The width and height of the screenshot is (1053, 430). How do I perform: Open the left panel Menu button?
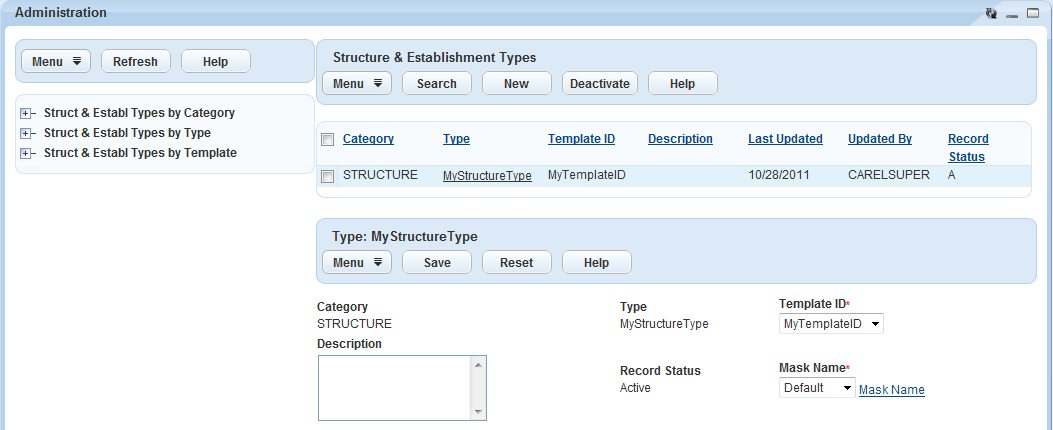(56, 62)
